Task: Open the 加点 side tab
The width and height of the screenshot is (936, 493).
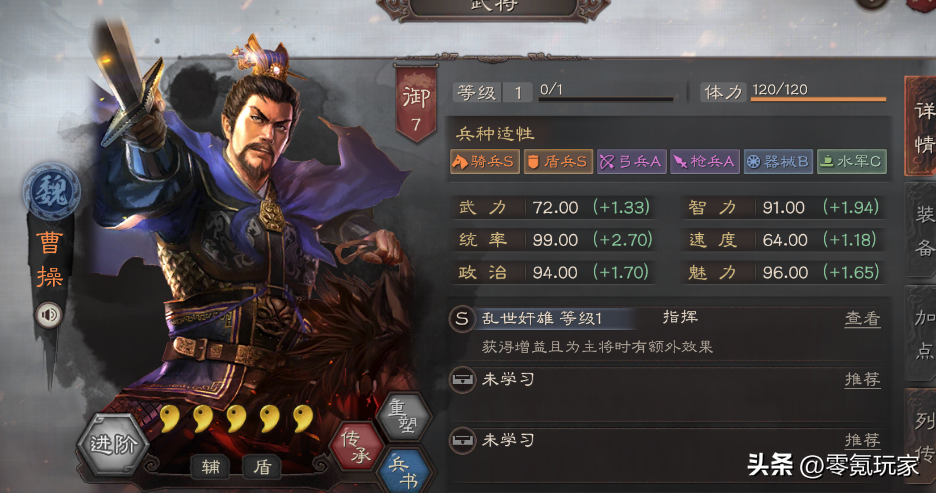Action: pyautogui.click(x=923, y=333)
